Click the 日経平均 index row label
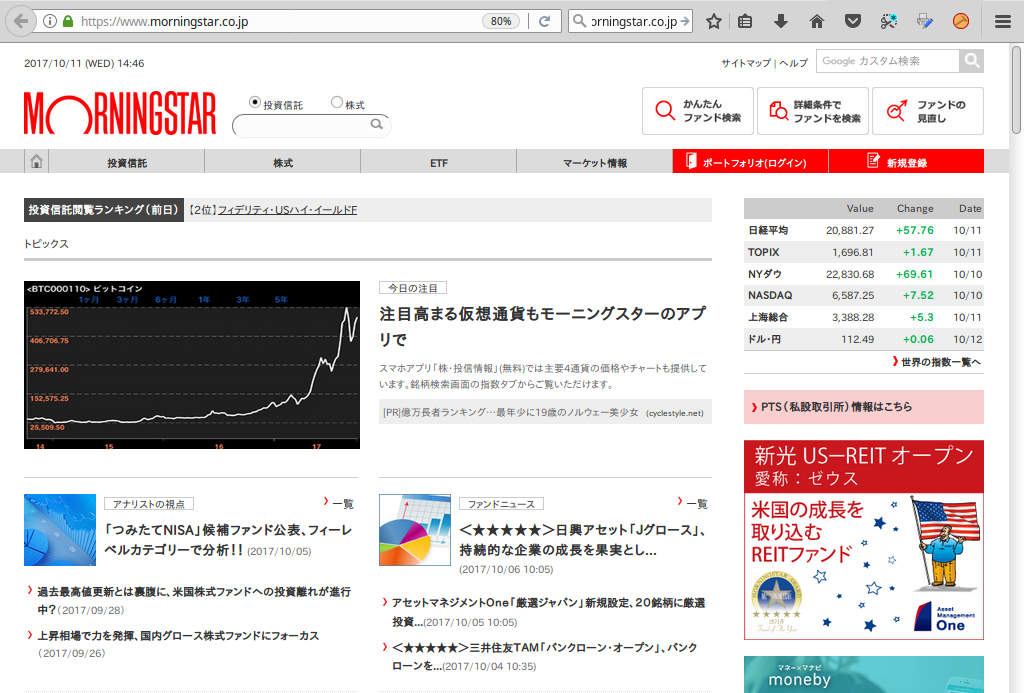Image resolution: width=1024 pixels, height=693 pixels. click(768, 231)
